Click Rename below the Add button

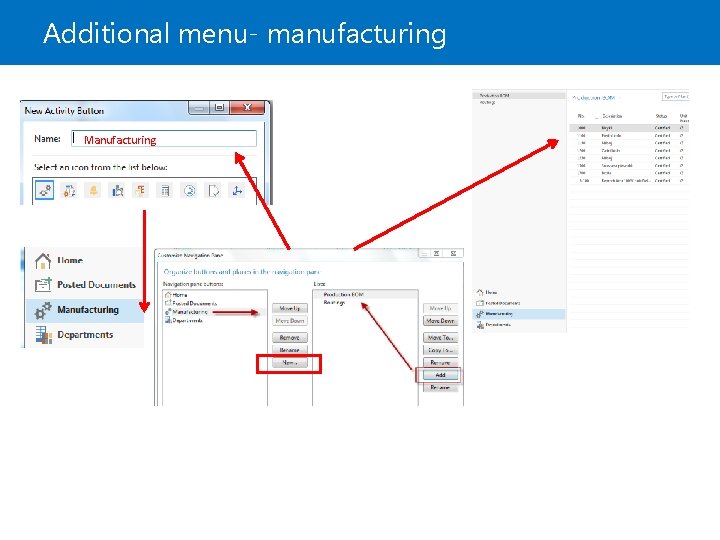pyautogui.click(x=440, y=388)
